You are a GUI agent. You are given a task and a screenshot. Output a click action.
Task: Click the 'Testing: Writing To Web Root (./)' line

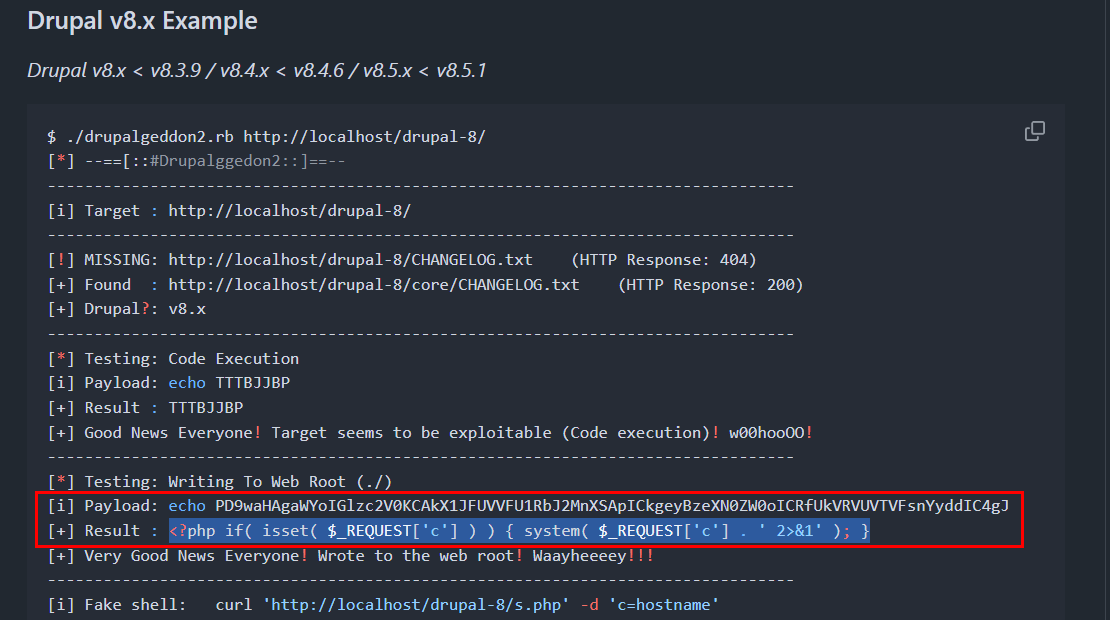[219, 482]
